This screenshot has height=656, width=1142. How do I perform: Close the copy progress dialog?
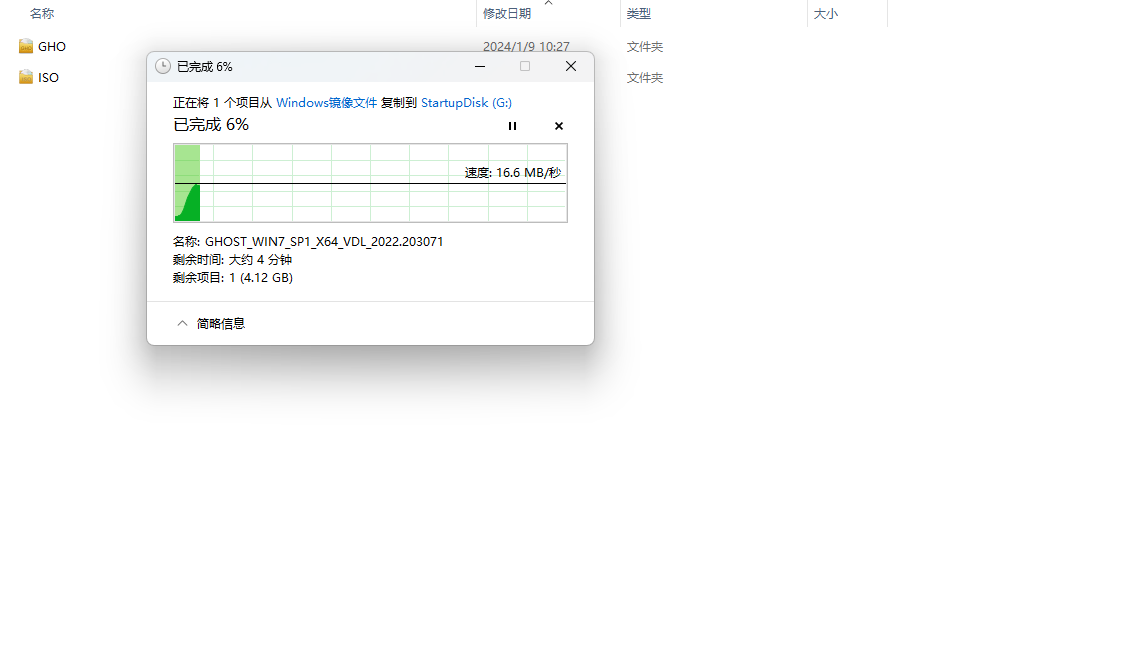click(570, 66)
